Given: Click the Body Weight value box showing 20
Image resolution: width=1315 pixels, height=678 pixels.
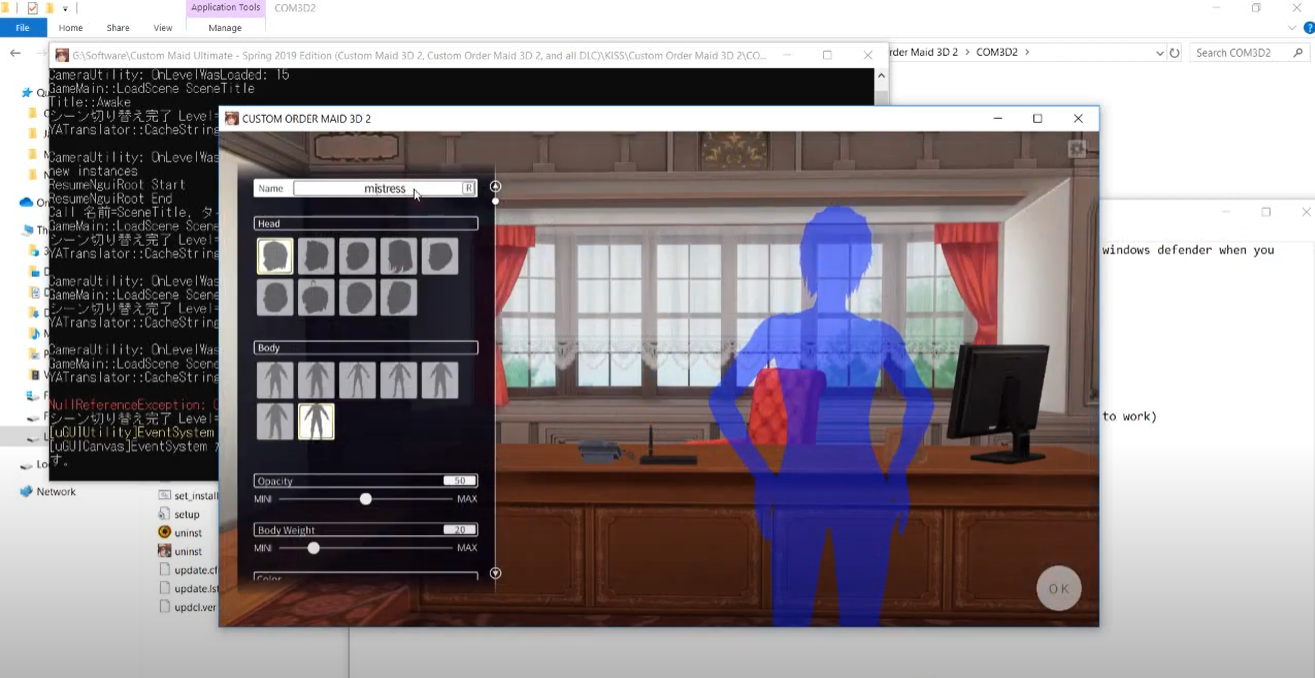Looking at the screenshot, I should coord(460,530).
